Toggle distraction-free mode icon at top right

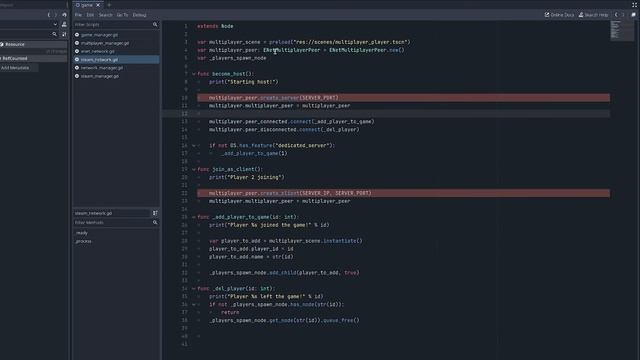tap(634, 4)
